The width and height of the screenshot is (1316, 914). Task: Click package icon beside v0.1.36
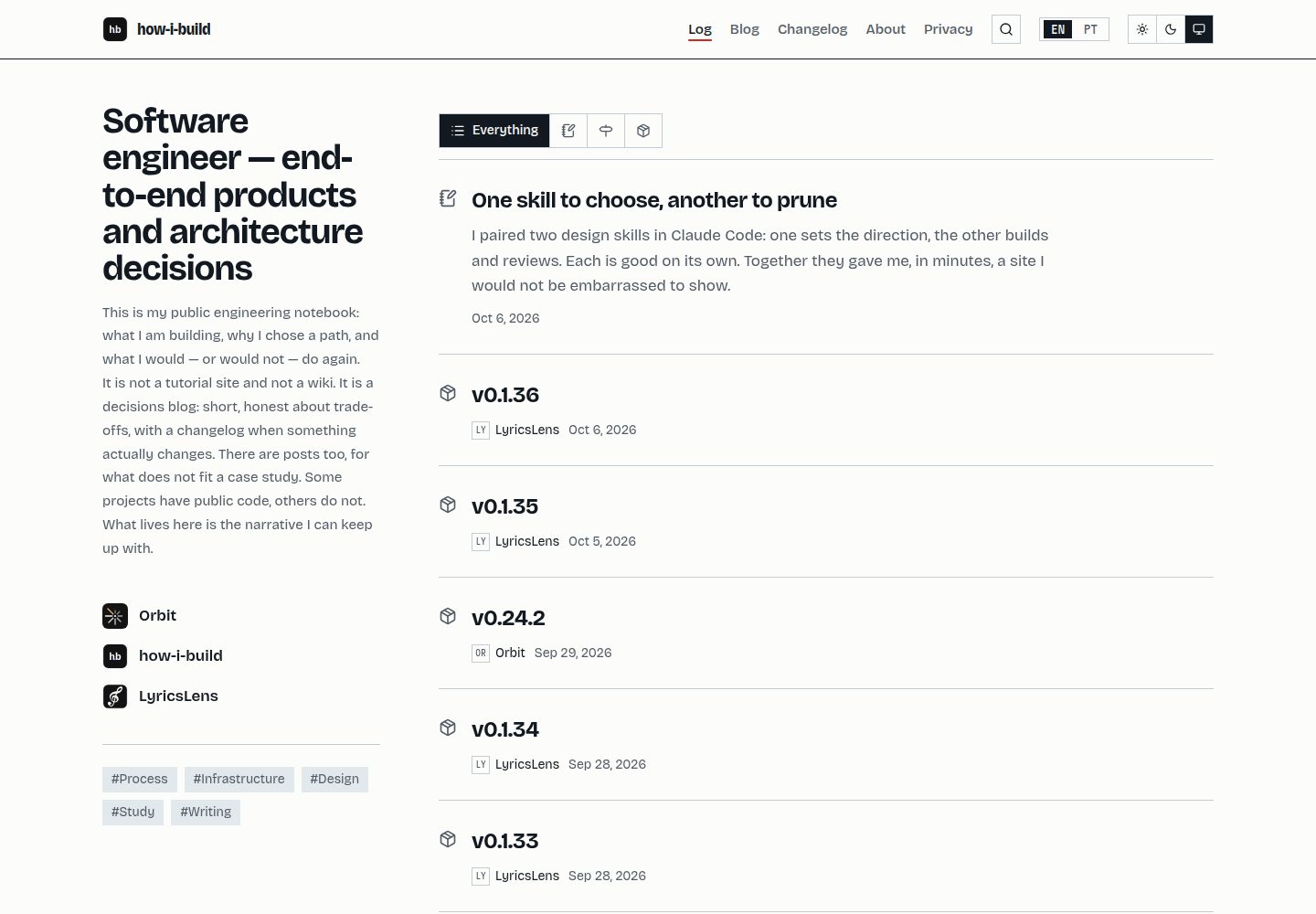coord(448,393)
